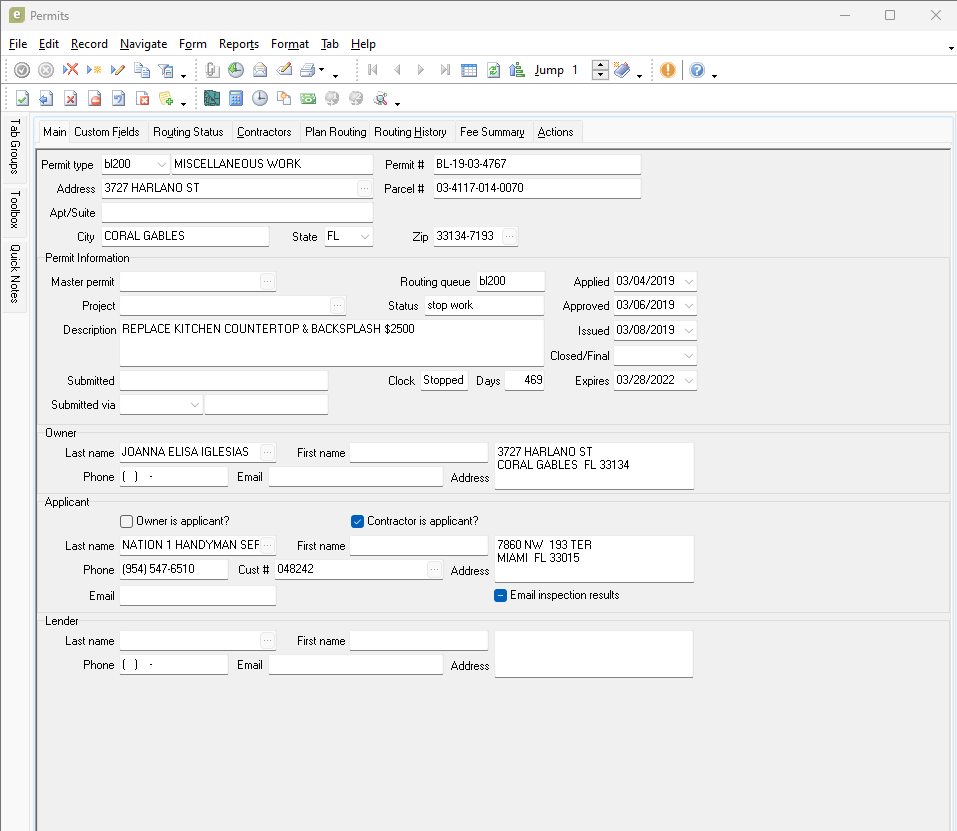Image resolution: width=957 pixels, height=831 pixels.
Task: Toggle the 'Email inspection results' checkbox
Action: click(x=501, y=595)
